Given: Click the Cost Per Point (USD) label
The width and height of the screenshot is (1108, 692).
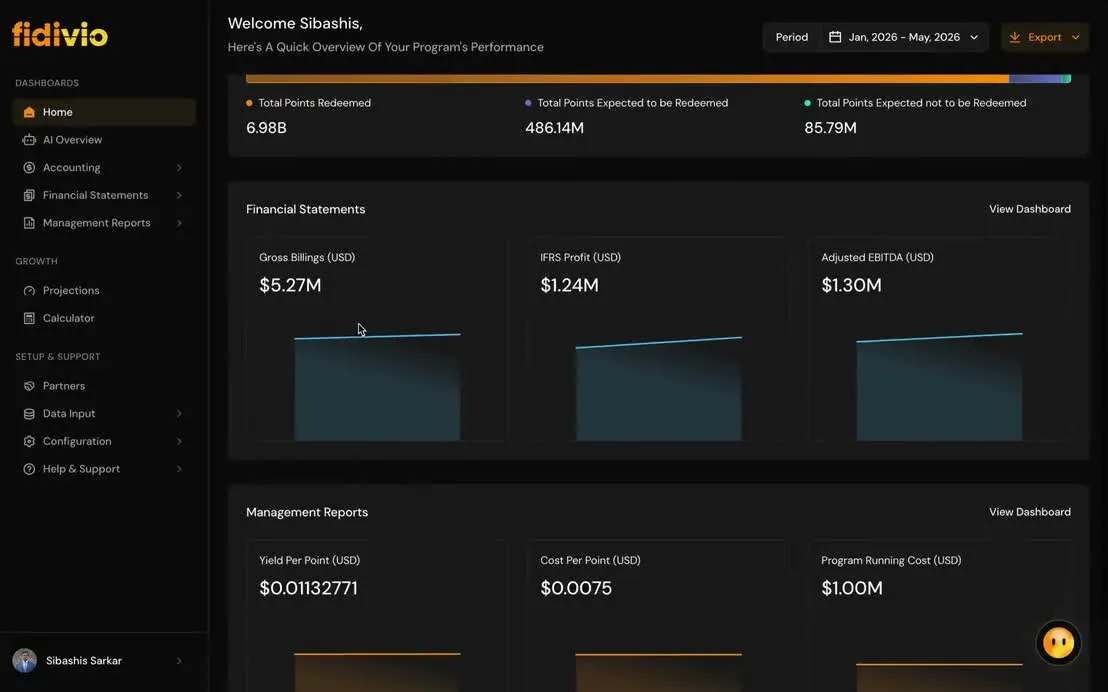Looking at the screenshot, I should (590, 560).
